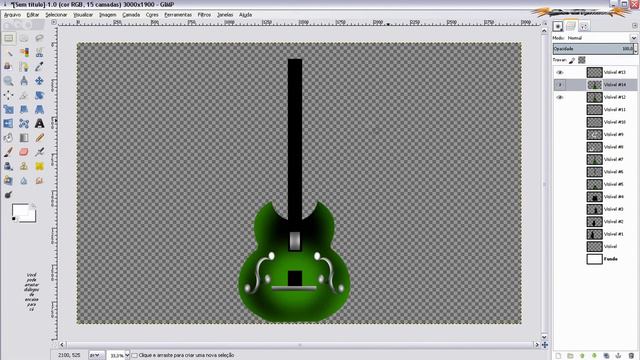This screenshot has height=360, width=640.
Task: Toggle visibility of Visível #14 layer
Action: [x=560, y=85]
